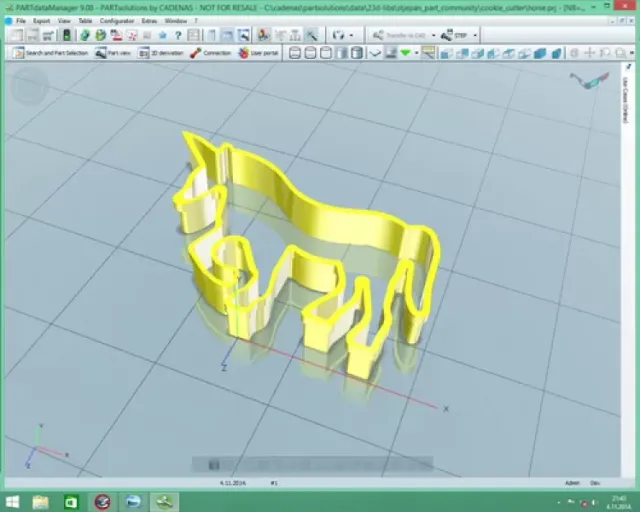The width and height of the screenshot is (640, 512).
Task: Open the Table menu
Action: (85, 21)
